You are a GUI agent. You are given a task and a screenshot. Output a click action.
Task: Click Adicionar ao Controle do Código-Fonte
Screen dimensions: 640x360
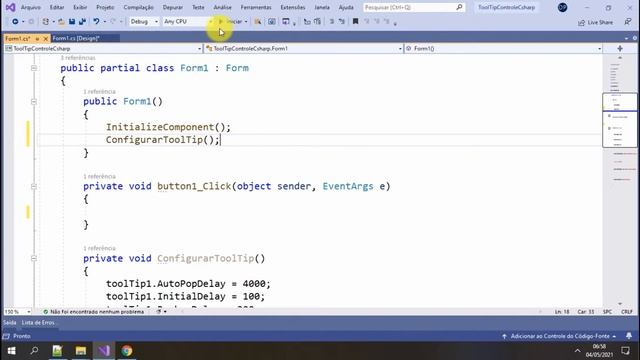[x=560, y=336]
